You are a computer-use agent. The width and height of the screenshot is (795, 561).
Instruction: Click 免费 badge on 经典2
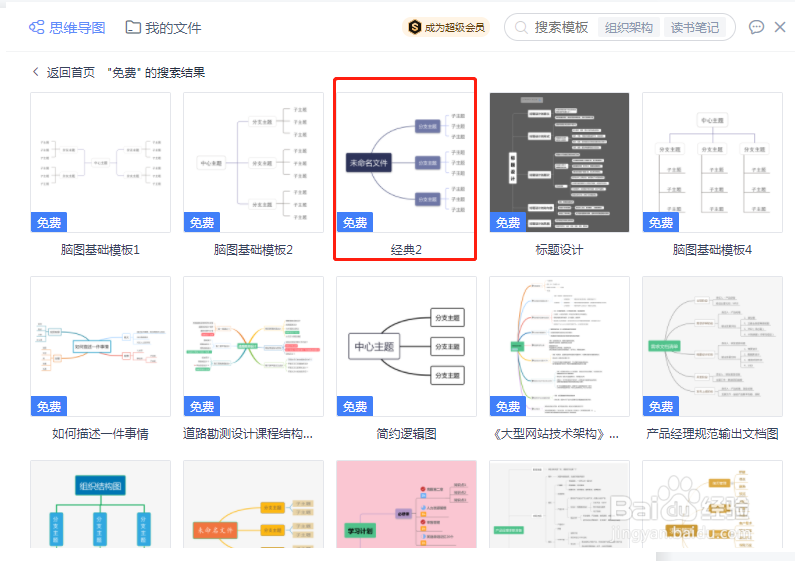tap(355, 223)
